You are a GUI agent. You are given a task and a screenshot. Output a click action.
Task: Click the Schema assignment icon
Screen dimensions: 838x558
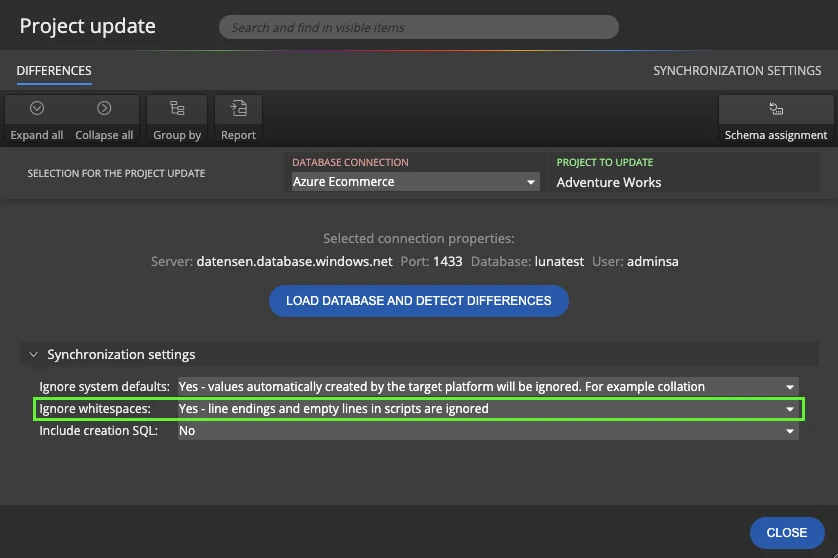pyautogui.click(x=776, y=108)
